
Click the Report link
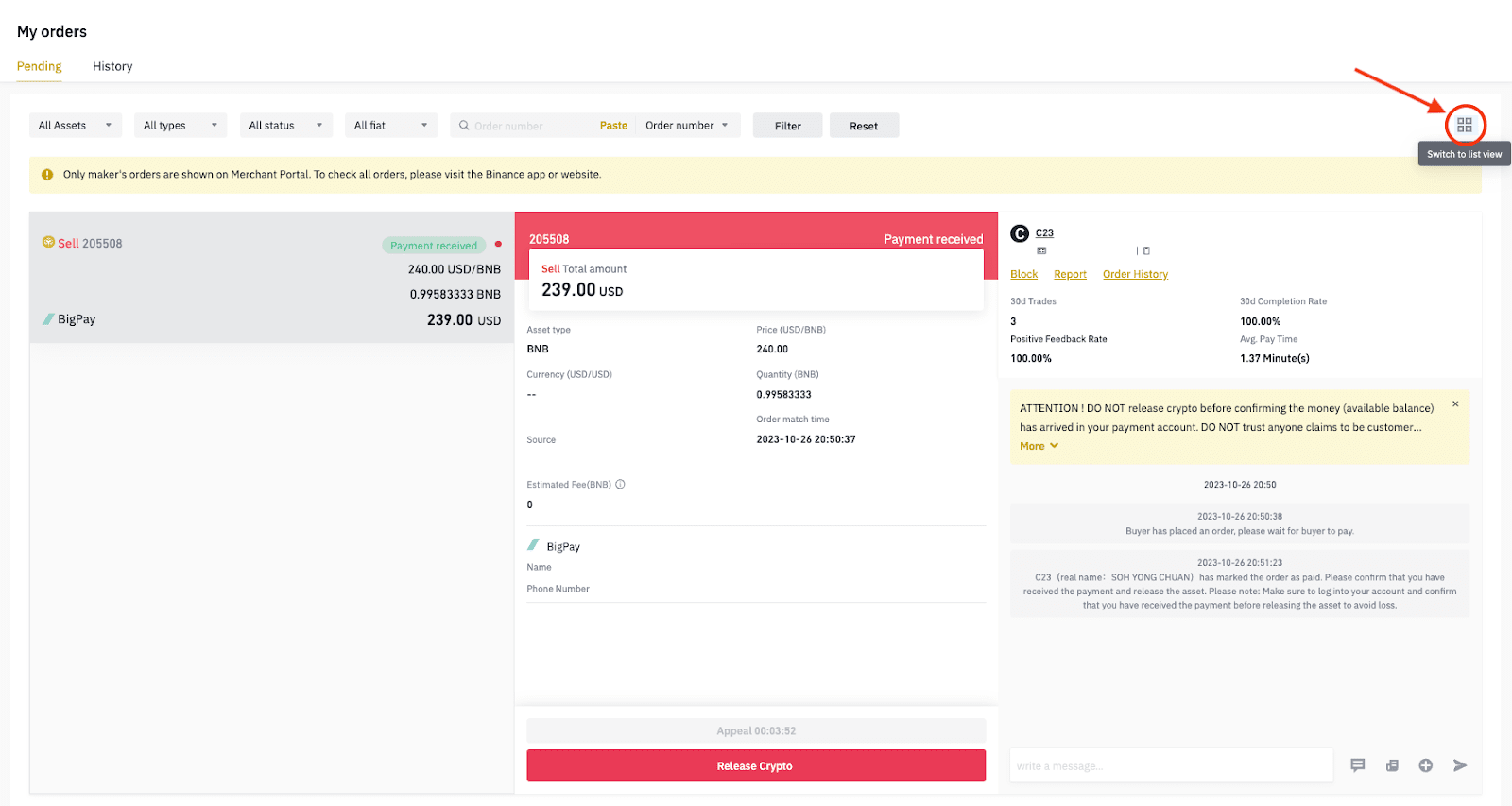click(1070, 274)
